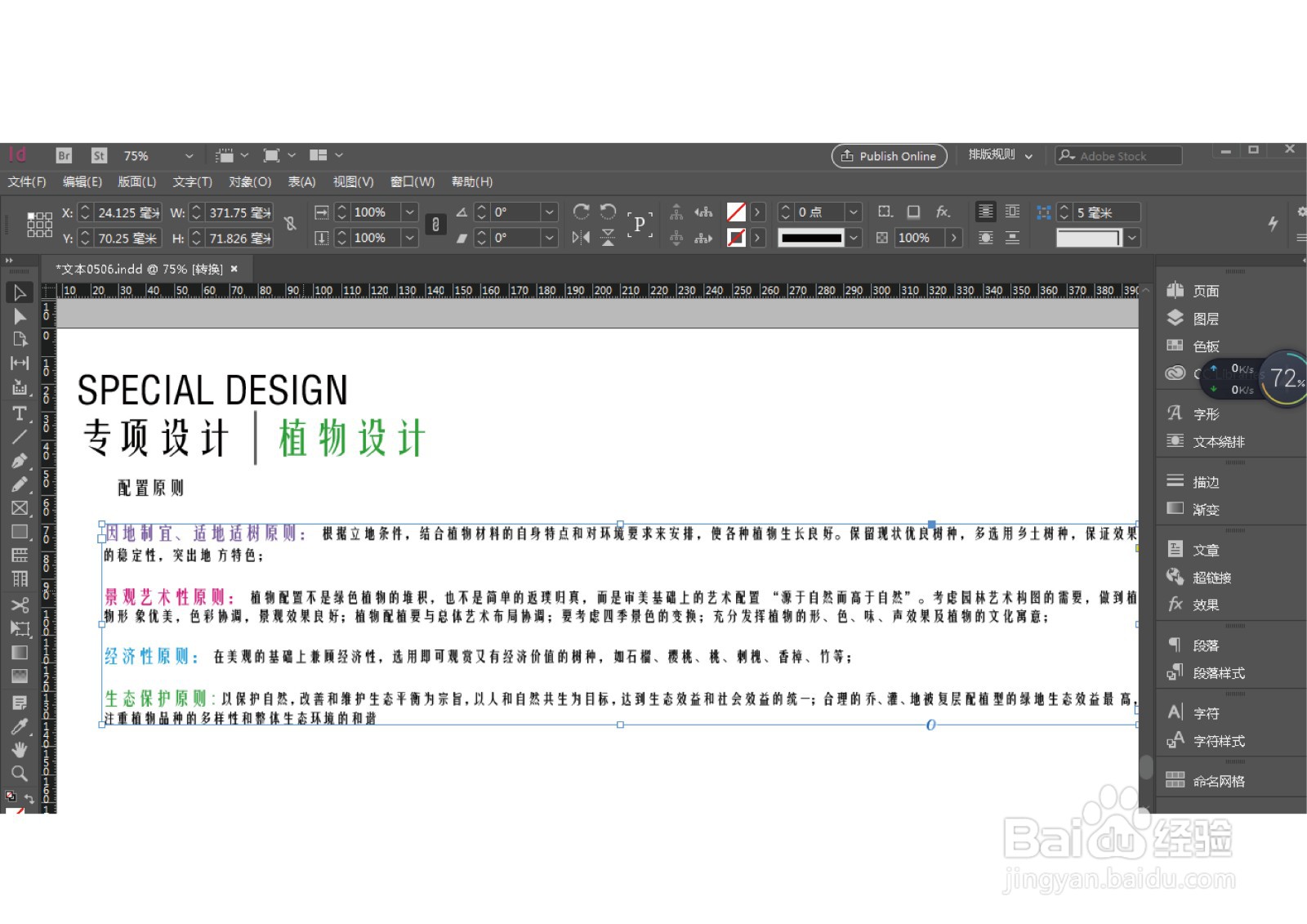Click the X position field
The height and width of the screenshot is (924, 1307).
(x=127, y=212)
